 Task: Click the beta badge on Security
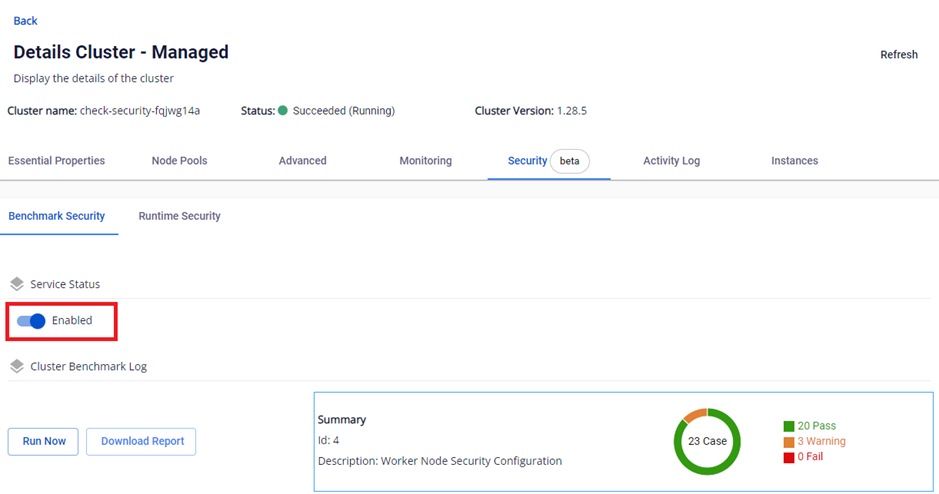tap(570, 161)
